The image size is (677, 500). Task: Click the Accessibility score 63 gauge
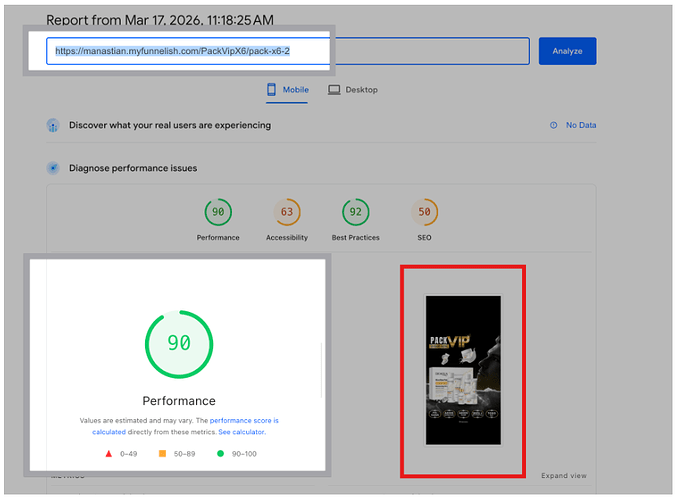[287, 212]
